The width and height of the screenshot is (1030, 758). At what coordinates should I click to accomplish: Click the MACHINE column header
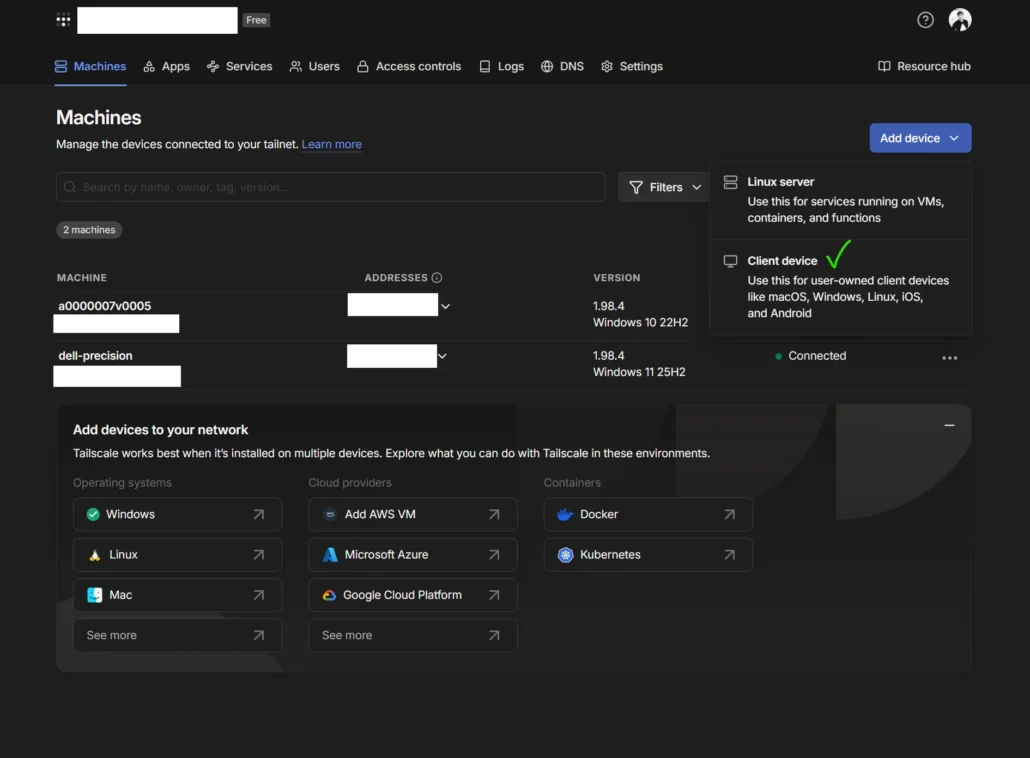tap(81, 278)
